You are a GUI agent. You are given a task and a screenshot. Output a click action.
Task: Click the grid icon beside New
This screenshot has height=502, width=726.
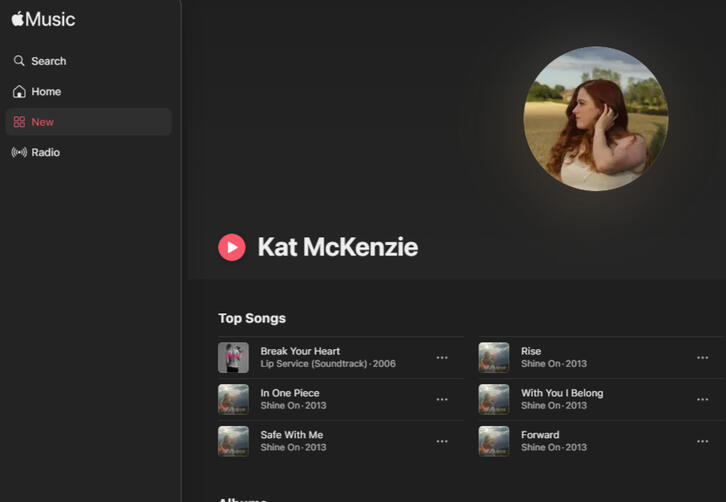(x=19, y=122)
